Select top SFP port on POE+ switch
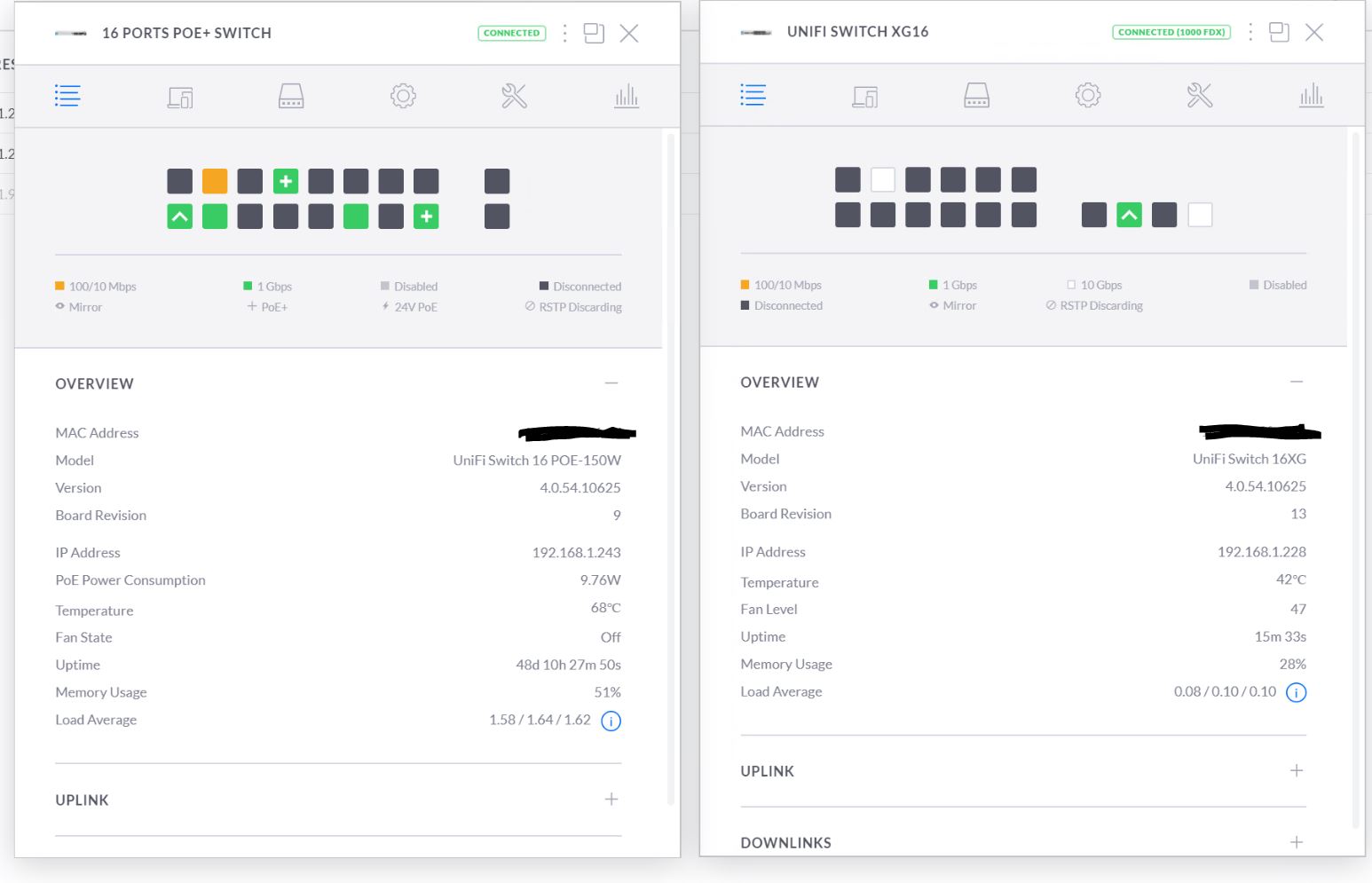The width and height of the screenshot is (1372, 883). pyautogui.click(x=497, y=181)
